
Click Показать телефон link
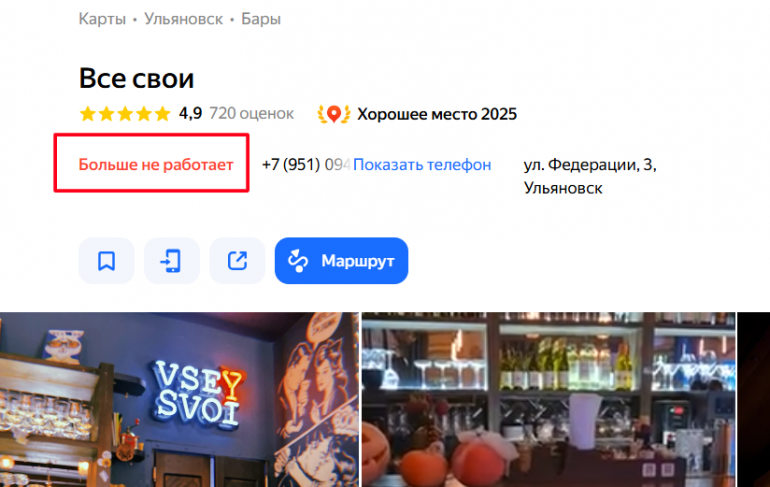422,164
